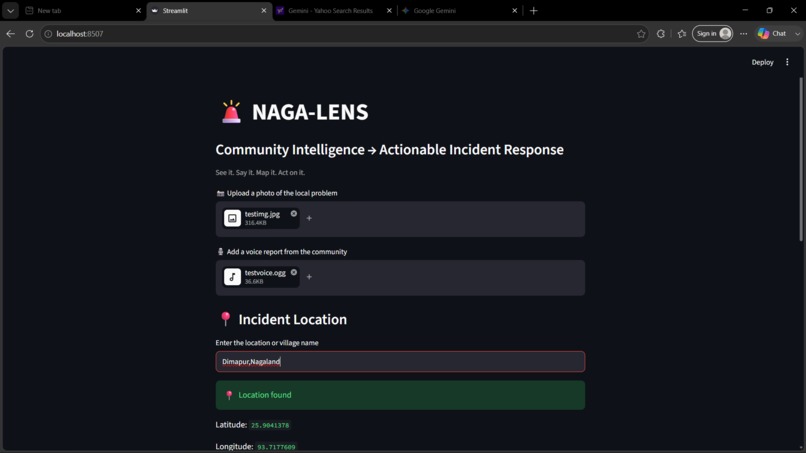Open favorites list icon
Screen dimensions: 806x453
click(x=682, y=33)
